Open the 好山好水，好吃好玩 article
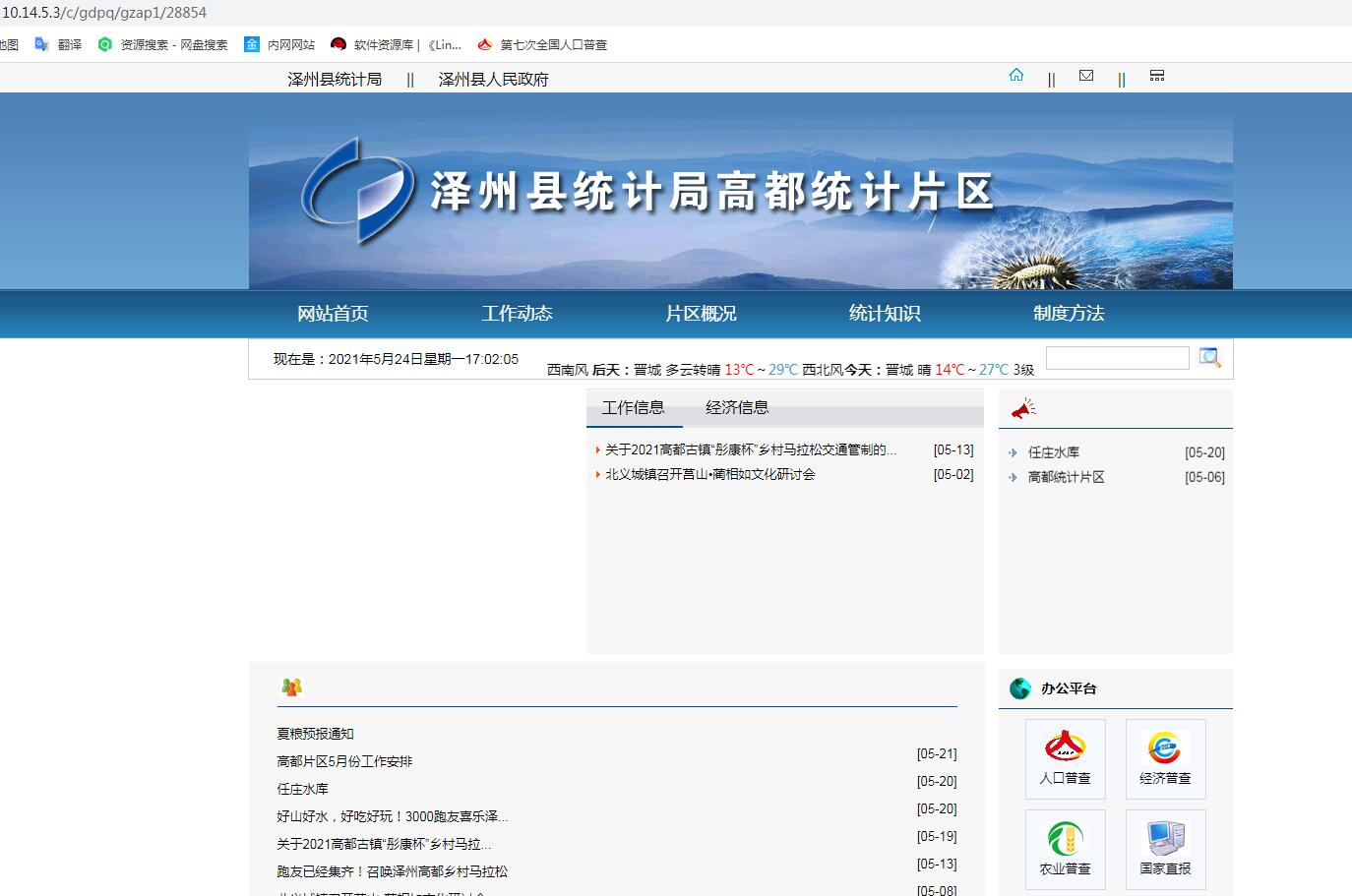The image size is (1352, 896). tap(393, 816)
